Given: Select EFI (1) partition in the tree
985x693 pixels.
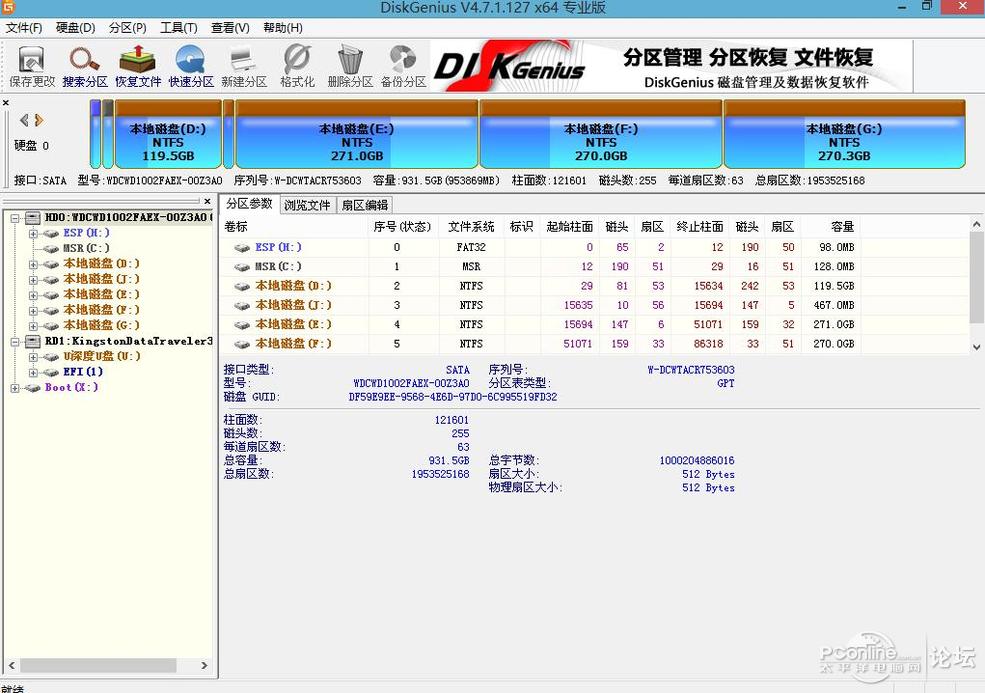Looking at the screenshot, I should pyautogui.click(x=83, y=372).
